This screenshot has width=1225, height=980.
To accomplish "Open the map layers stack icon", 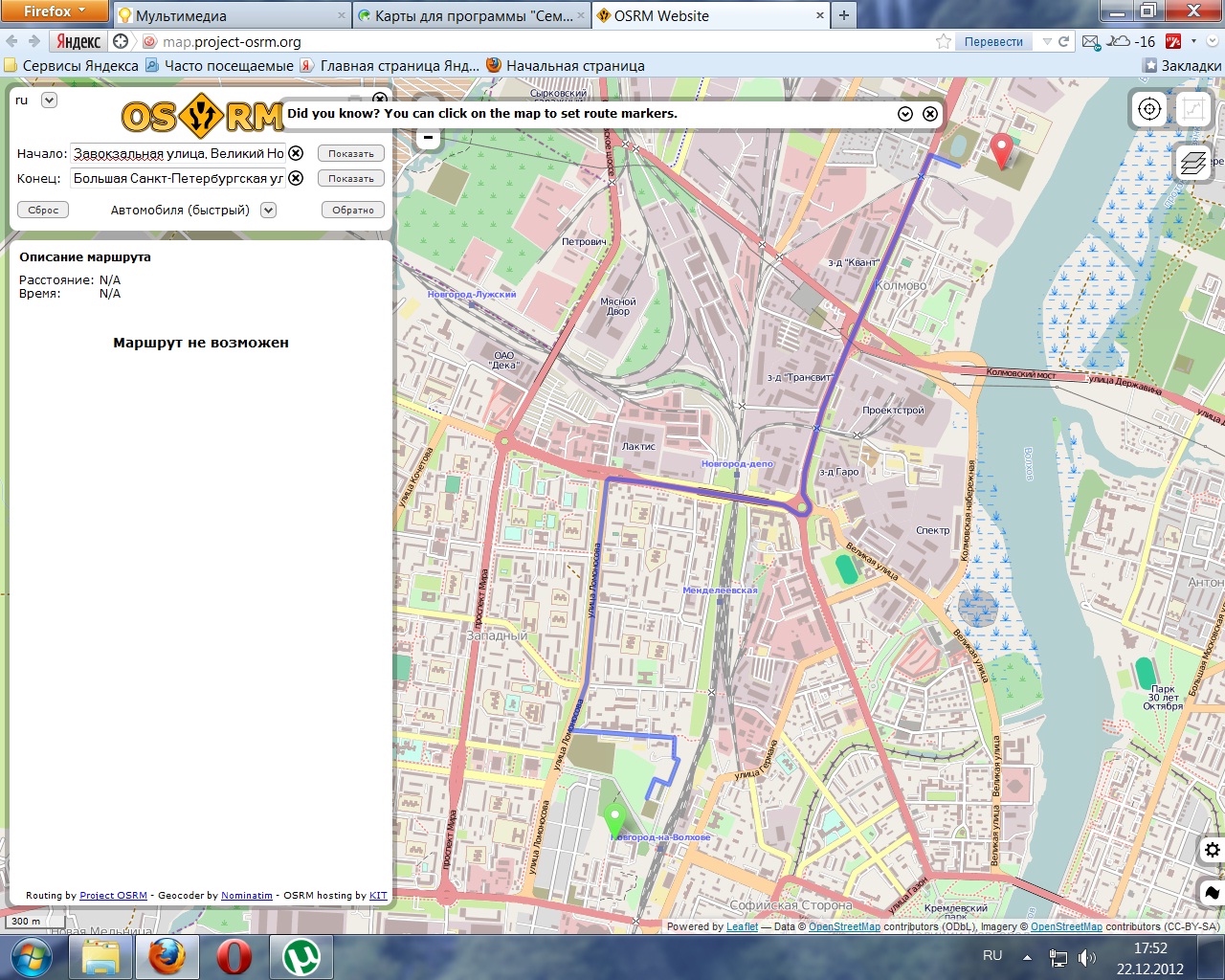I will click(1193, 163).
